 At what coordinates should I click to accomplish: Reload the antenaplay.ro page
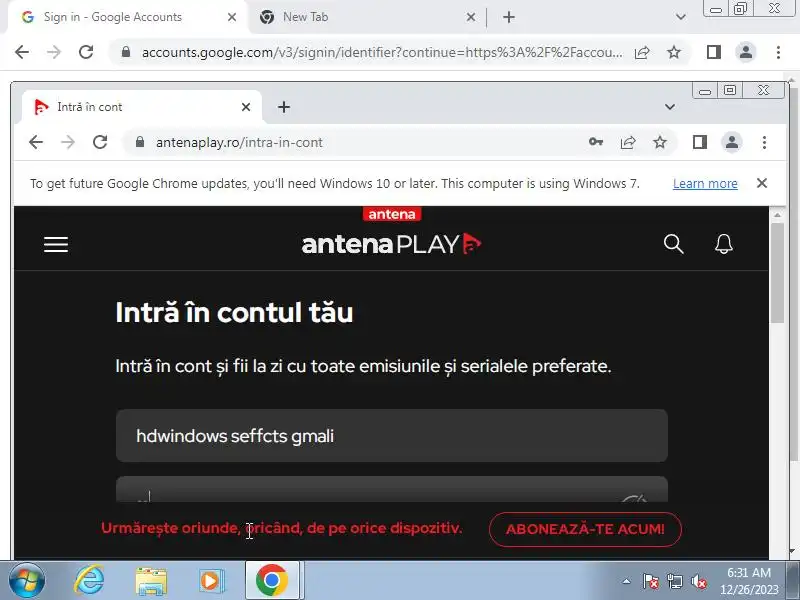pyautogui.click(x=100, y=142)
